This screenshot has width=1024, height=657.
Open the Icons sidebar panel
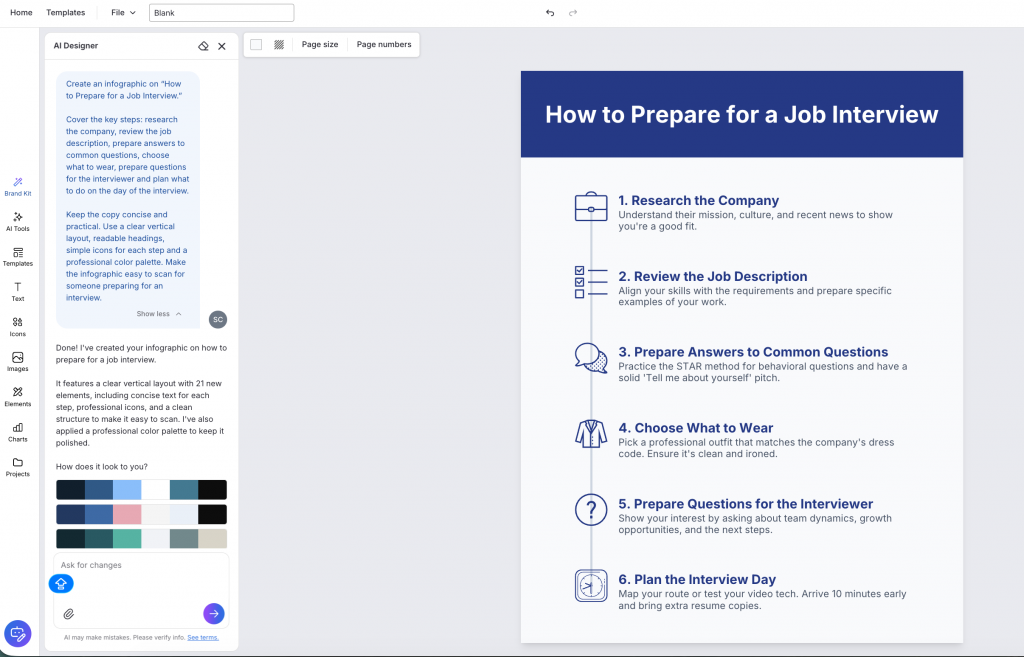click(x=18, y=327)
